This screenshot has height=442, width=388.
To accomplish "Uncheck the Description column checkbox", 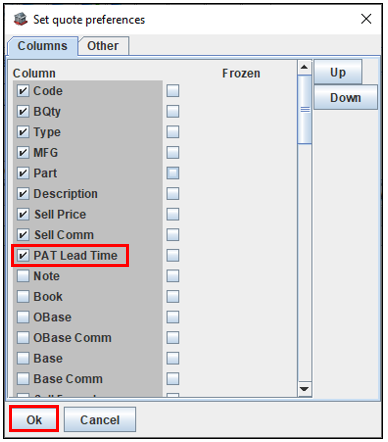I will click(x=23, y=194).
